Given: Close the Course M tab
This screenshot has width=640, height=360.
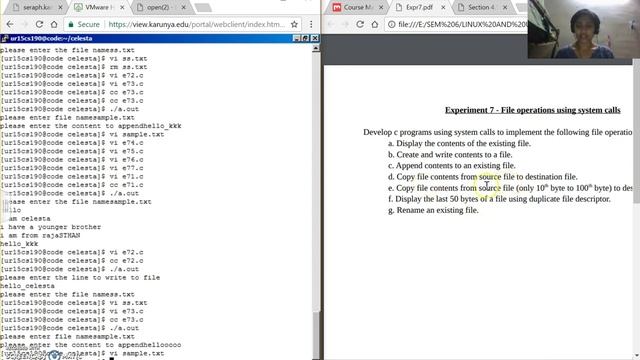Looking at the screenshot, I should pos(381,7).
